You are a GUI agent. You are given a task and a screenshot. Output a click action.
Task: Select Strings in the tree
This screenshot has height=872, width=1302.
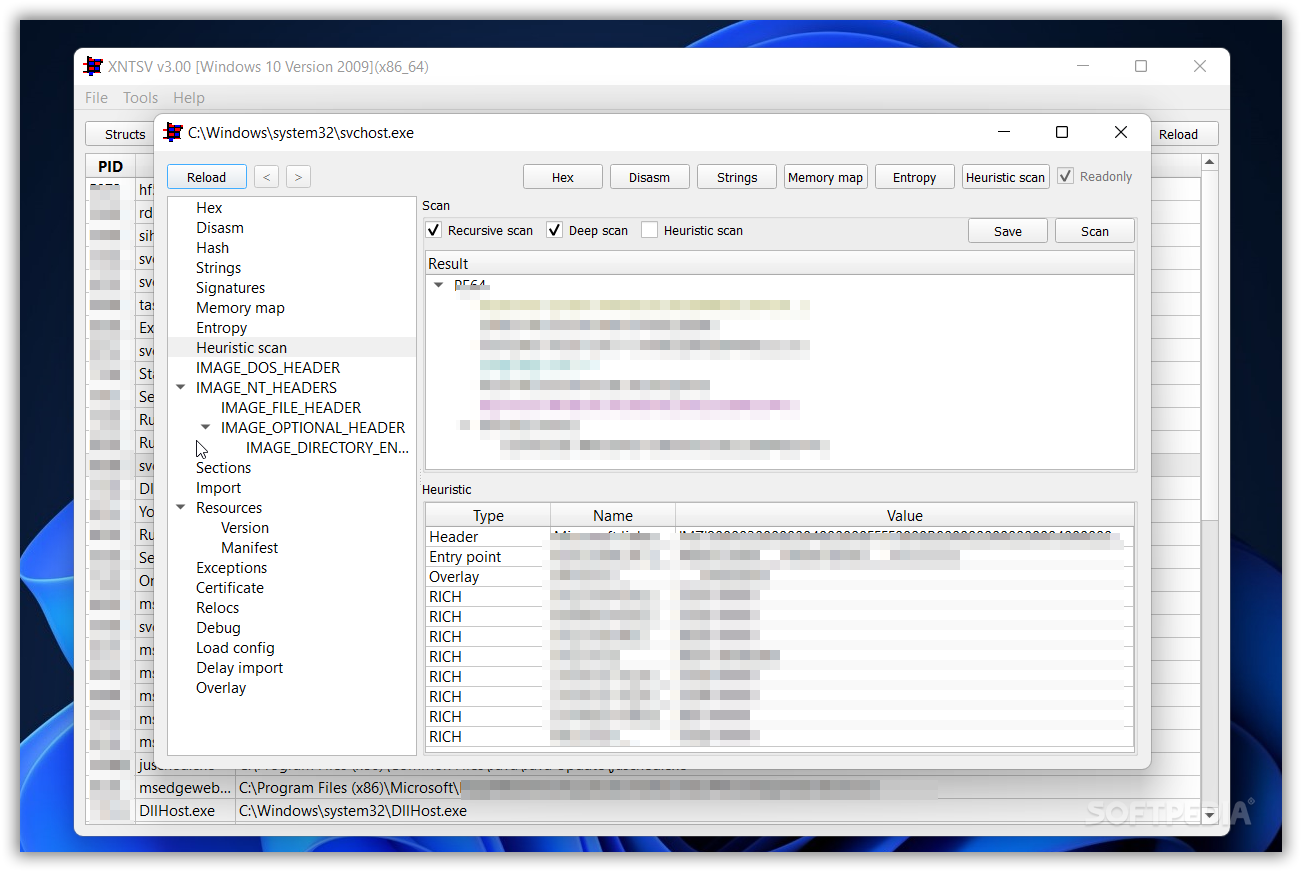tap(218, 267)
